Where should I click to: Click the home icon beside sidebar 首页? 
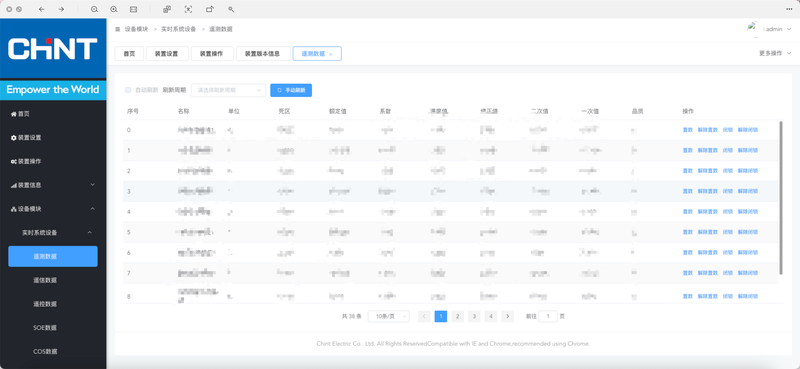click(x=14, y=114)
